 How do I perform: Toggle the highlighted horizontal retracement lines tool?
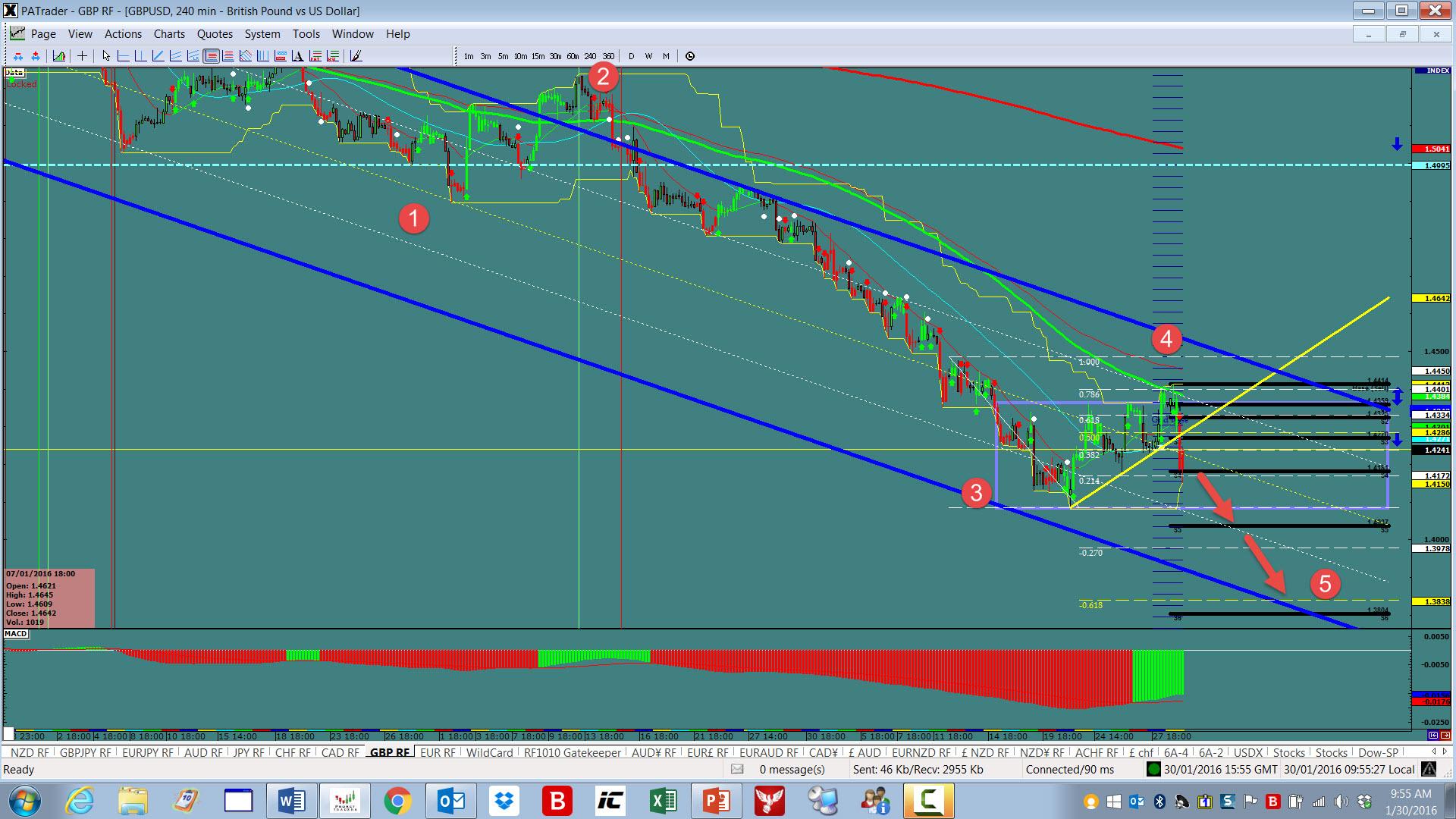[211, 55]
